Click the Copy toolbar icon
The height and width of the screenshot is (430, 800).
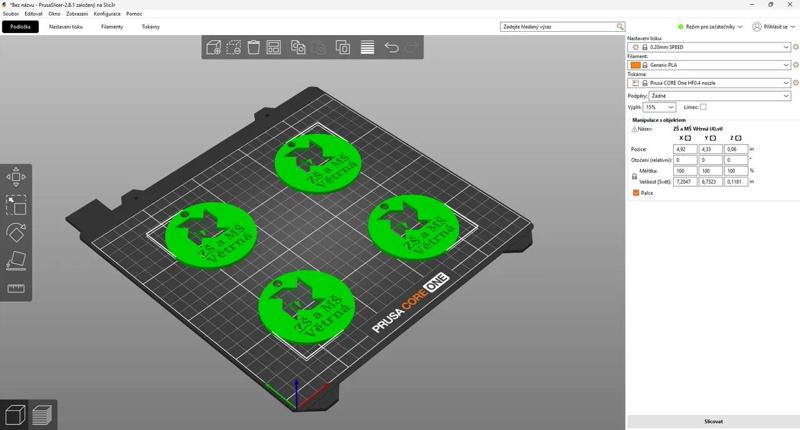(298, 47)
